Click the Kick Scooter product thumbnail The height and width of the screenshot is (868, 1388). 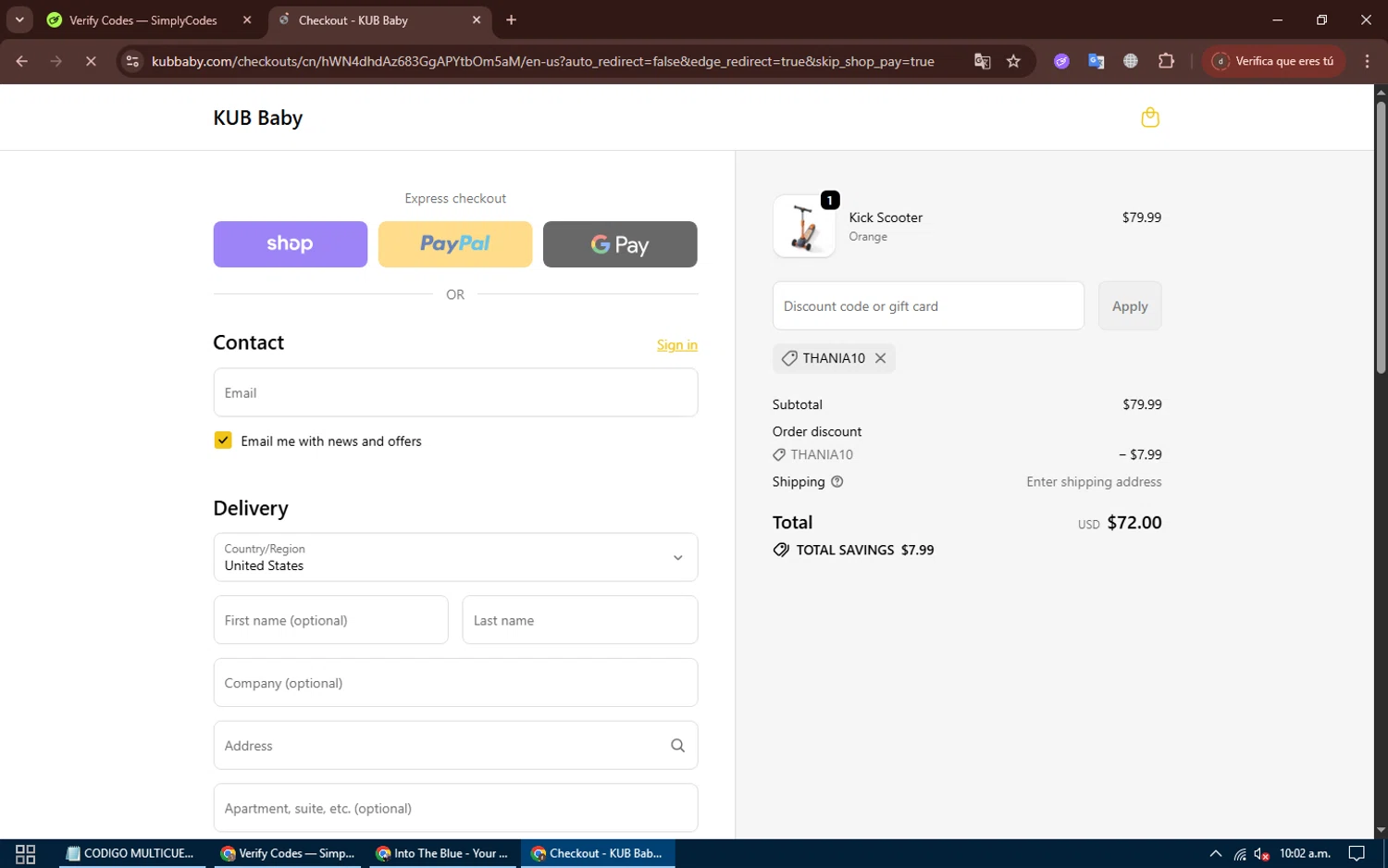click(x=804, y=226)
